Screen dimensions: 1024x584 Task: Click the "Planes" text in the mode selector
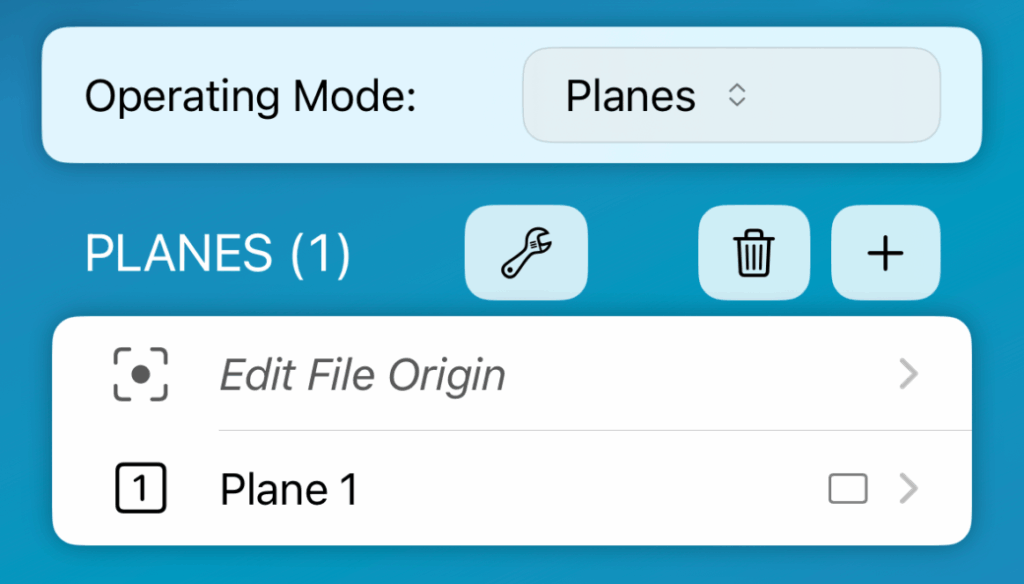point(630,96)
